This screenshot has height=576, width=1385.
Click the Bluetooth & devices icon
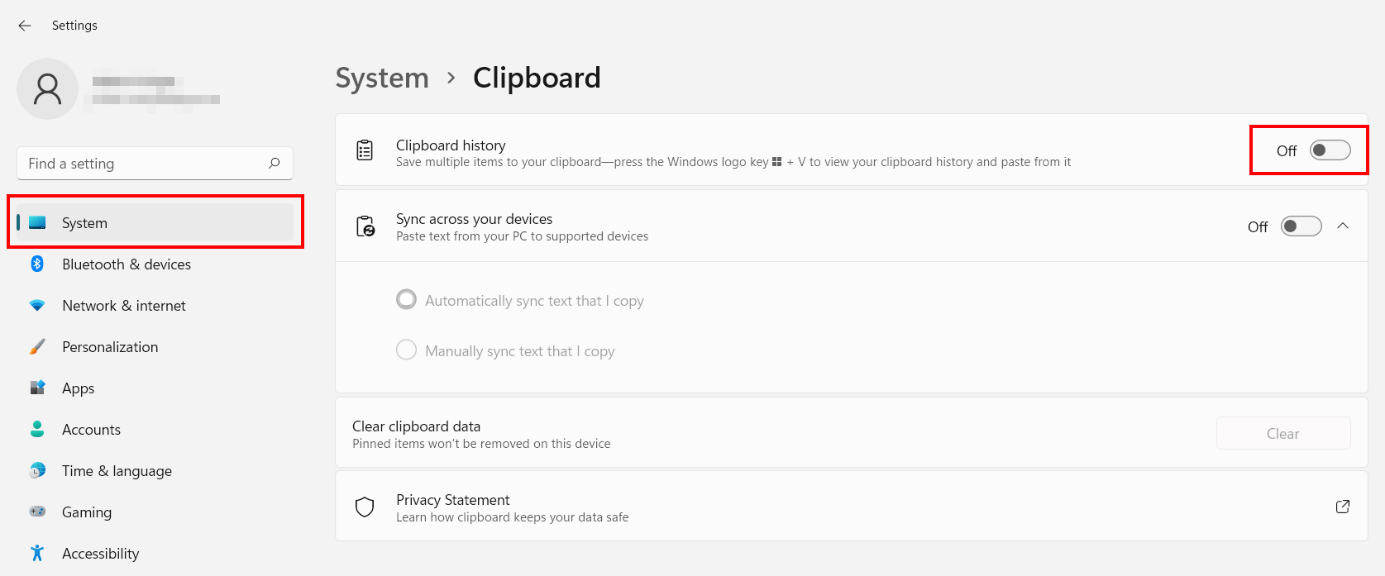37,264
